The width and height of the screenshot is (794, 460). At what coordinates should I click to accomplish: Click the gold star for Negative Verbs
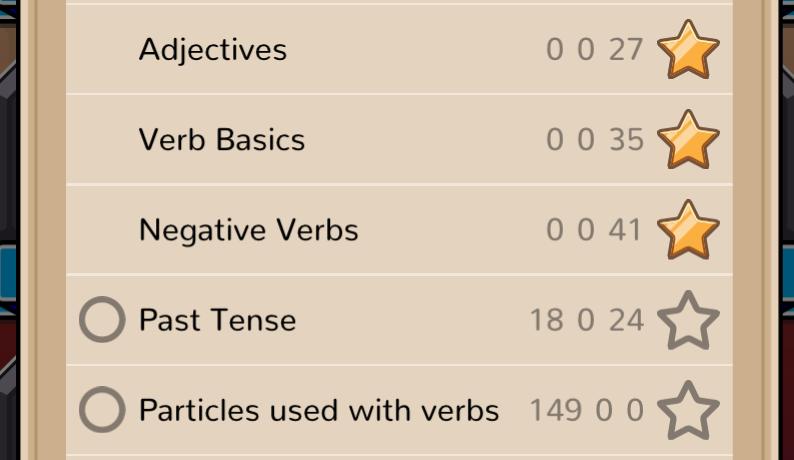pos(688,230)
